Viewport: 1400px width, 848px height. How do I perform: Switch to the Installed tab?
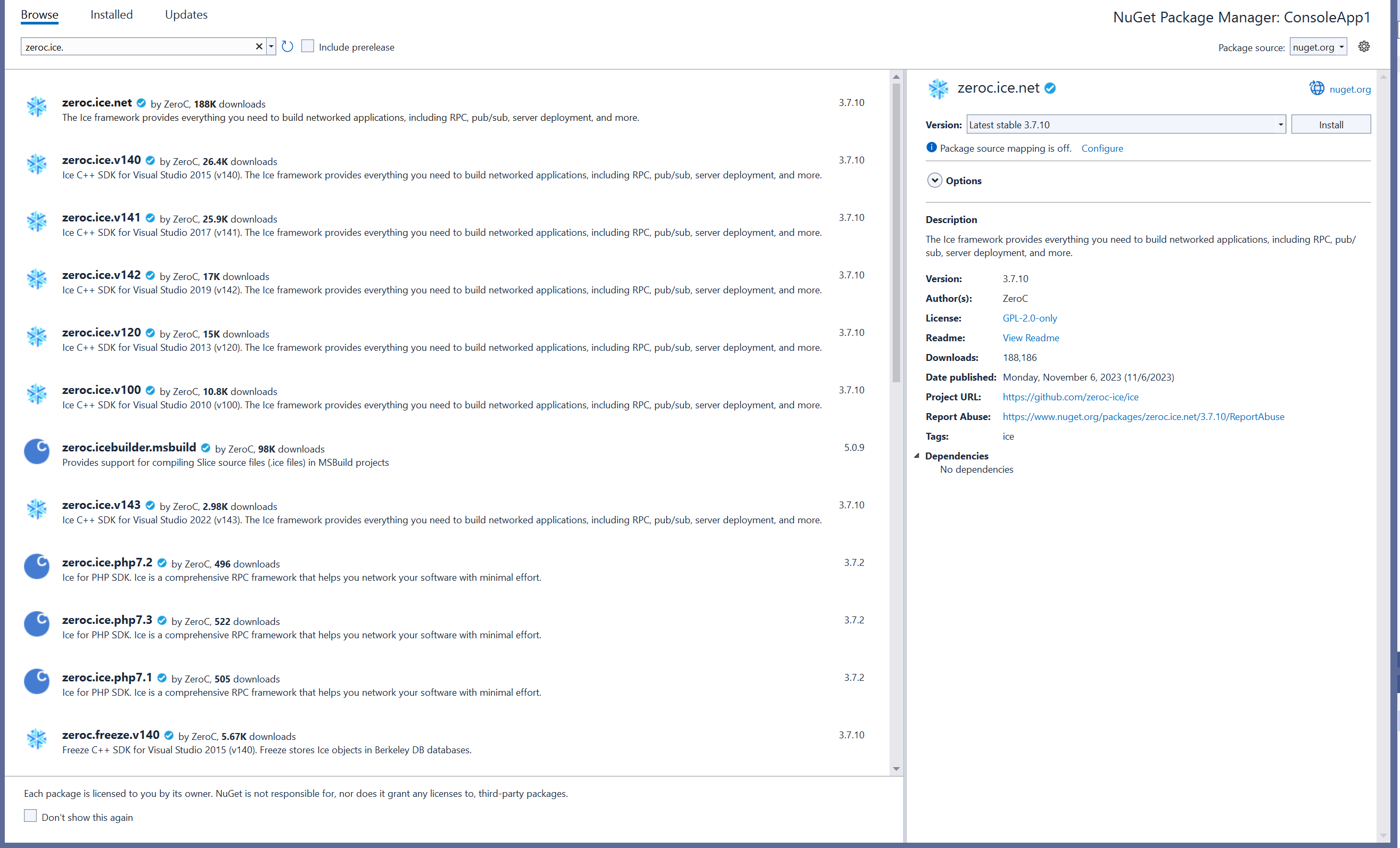(111, 15)
